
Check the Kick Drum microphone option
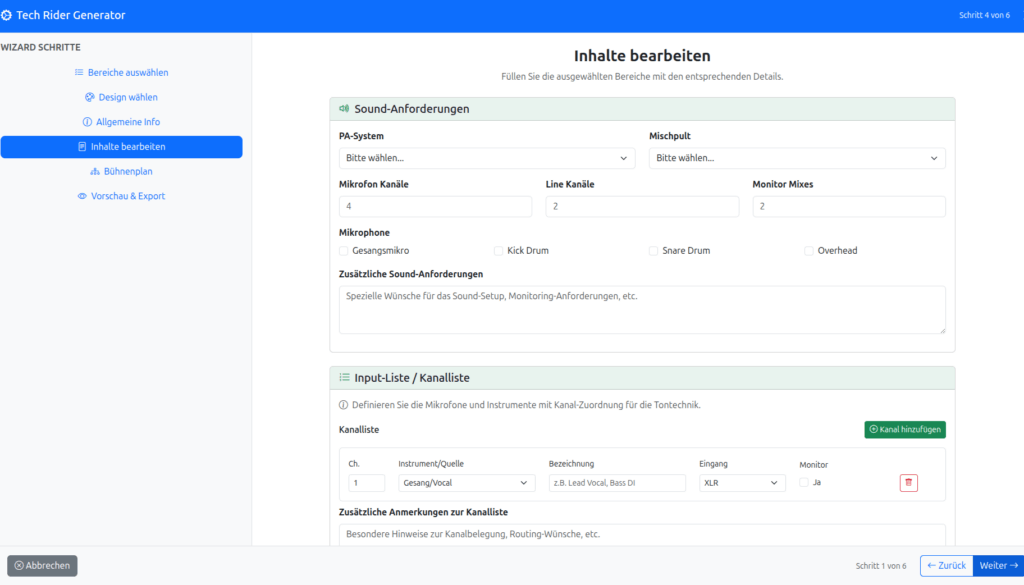click(x=499, y=251)
